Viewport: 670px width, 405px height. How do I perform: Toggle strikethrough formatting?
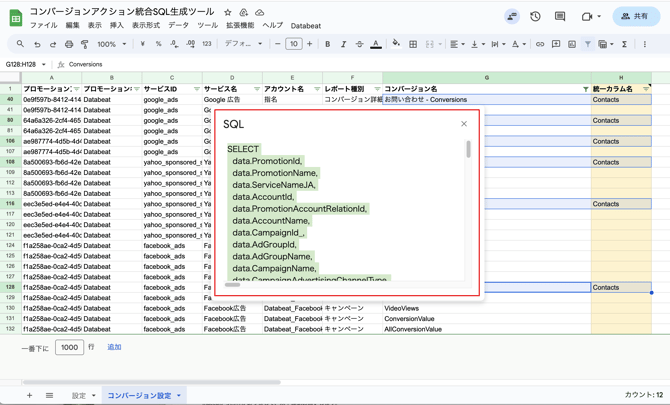pos(359,44)
